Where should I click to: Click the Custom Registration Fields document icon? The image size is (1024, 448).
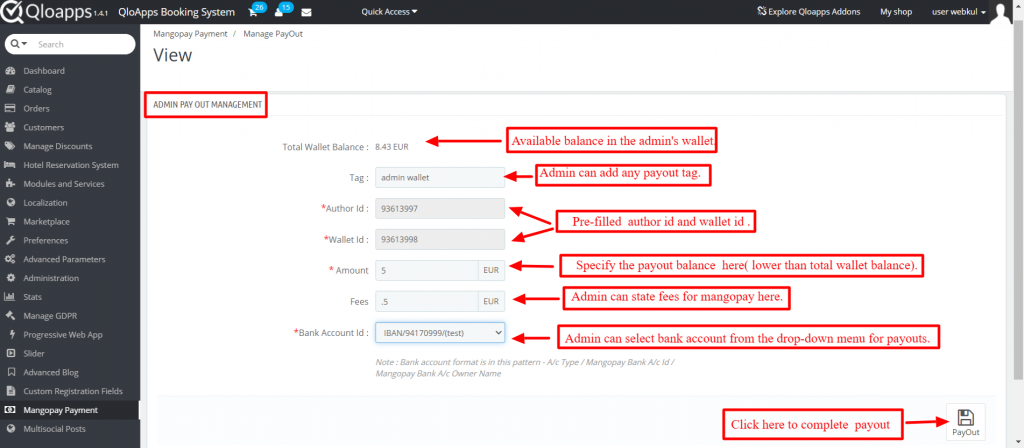10,391
